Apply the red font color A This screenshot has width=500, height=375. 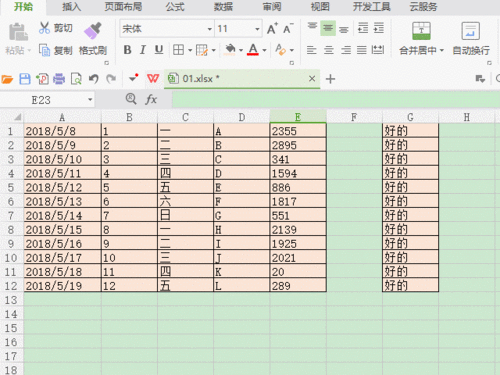click(253, 50)
